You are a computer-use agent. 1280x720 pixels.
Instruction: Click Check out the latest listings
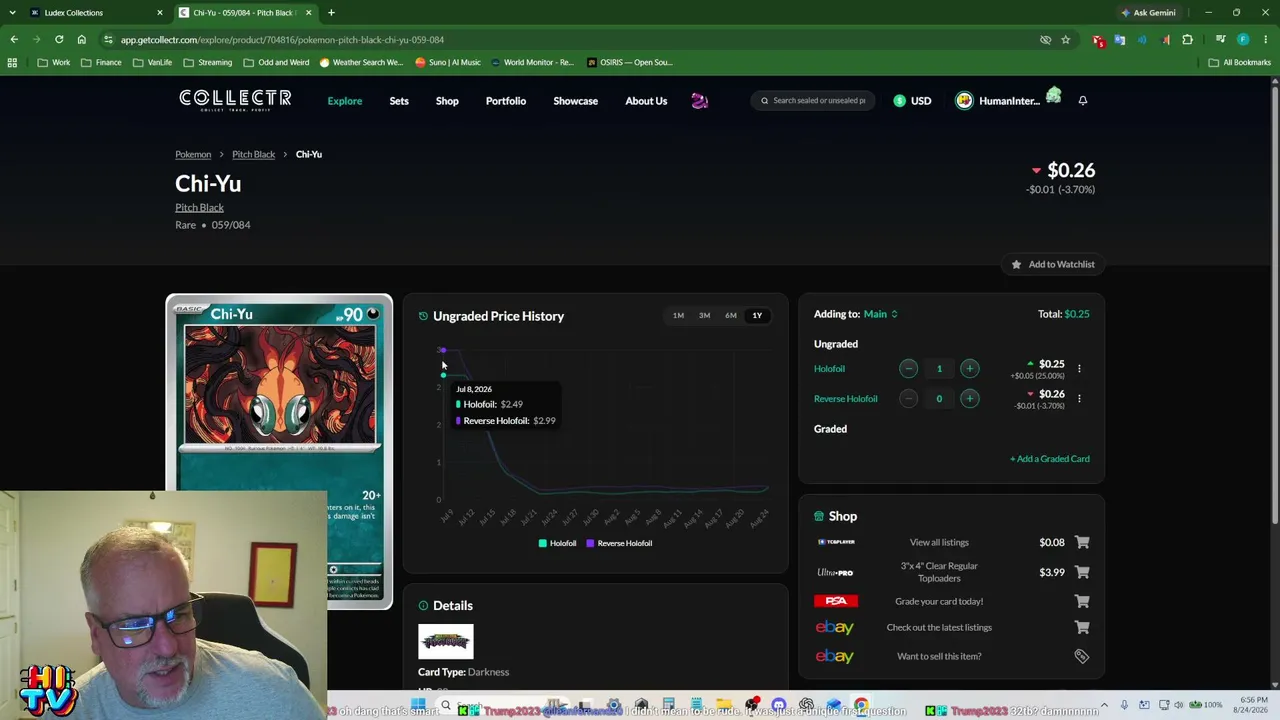(x=939, y=627)
